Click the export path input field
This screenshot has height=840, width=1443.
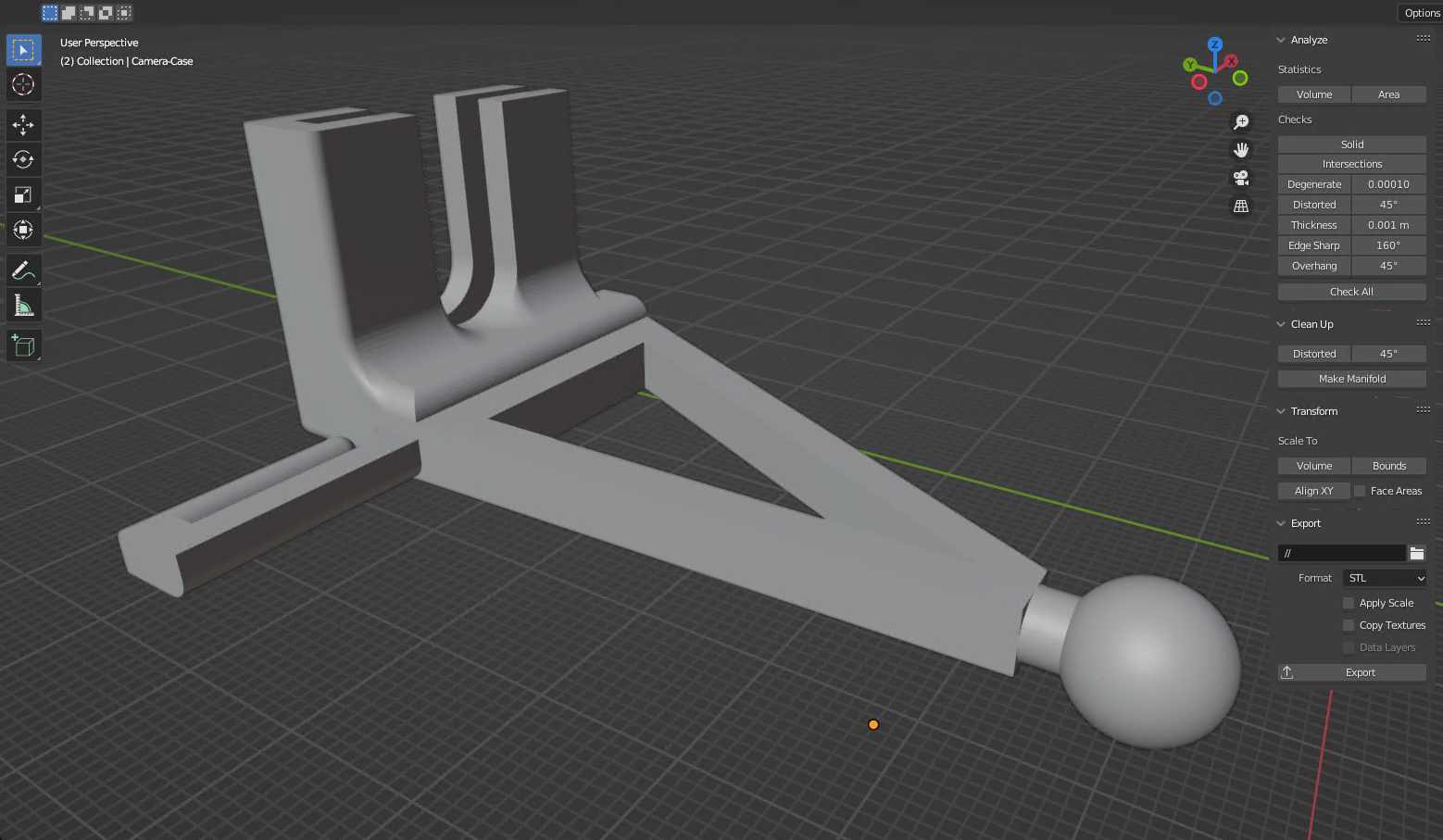pyautogui.click(x=1341, y=553)
